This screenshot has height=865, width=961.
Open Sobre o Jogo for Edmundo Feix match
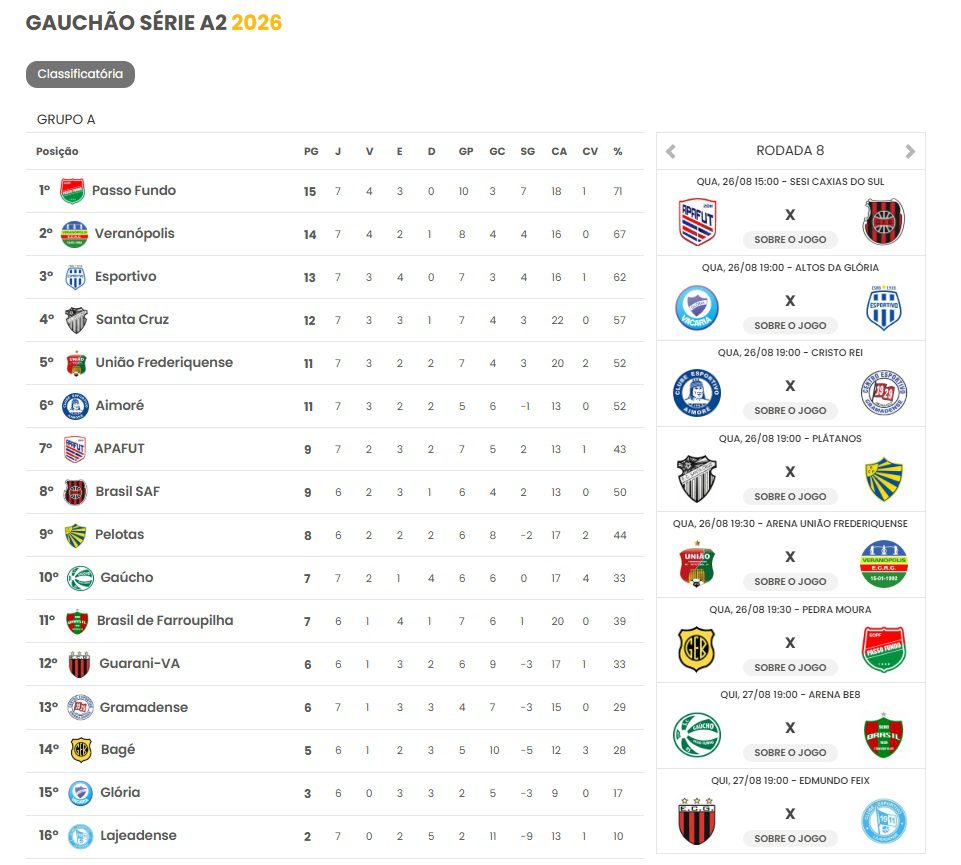[790, 839]
